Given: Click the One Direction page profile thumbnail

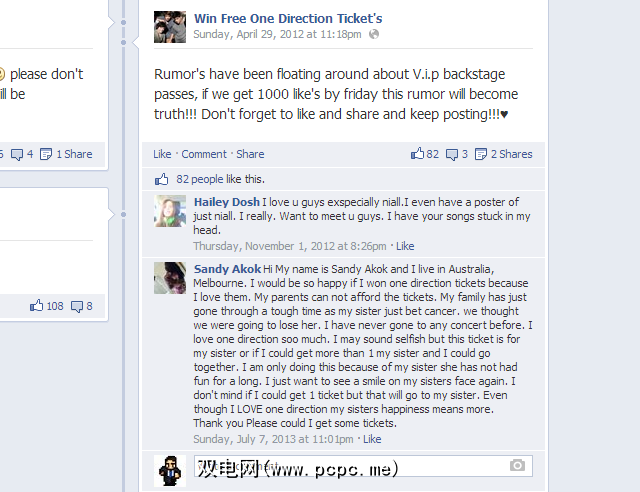Looking at the screenshot, I should coord(170,27).
